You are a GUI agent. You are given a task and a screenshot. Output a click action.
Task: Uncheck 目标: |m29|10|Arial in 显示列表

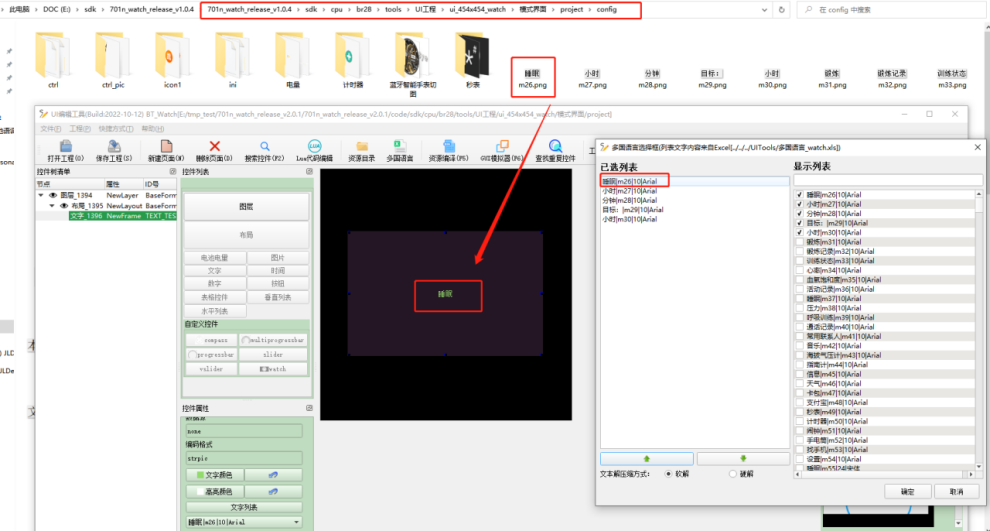tap(799, 224)
